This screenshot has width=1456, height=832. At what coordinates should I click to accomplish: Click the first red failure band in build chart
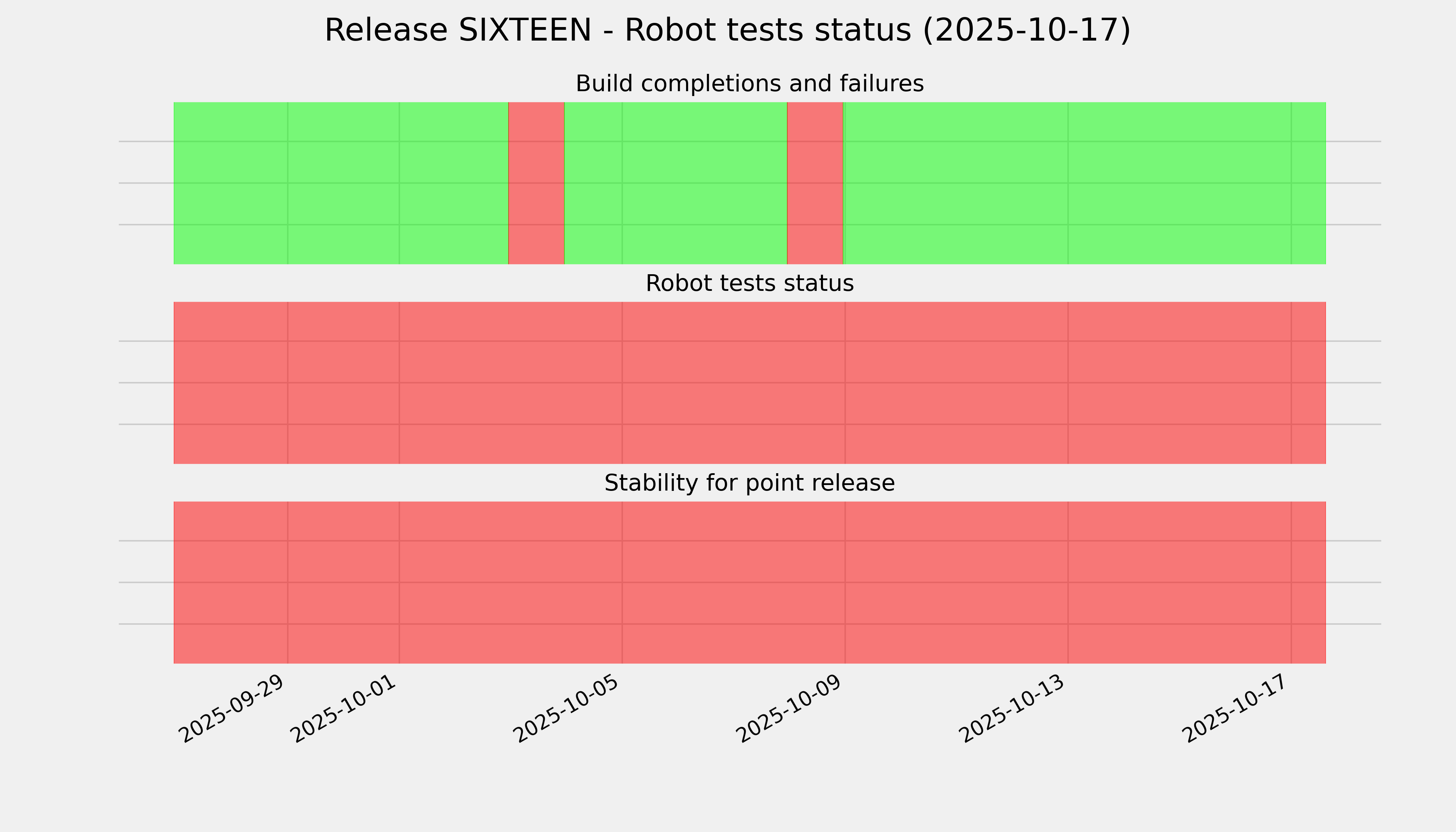(x=536, y=183)
